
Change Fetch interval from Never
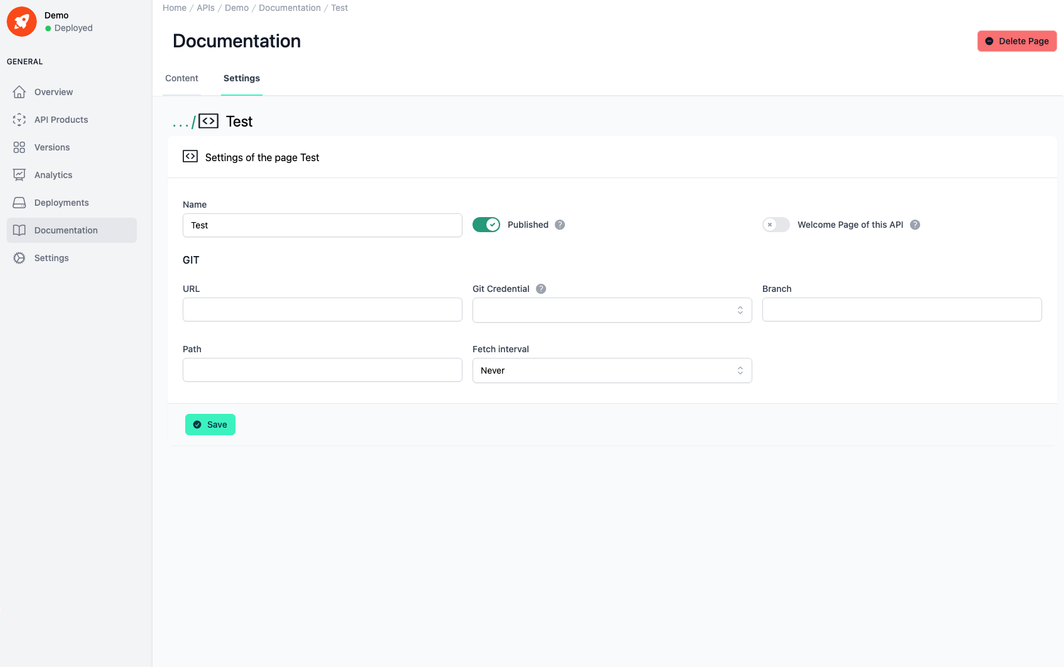point(611,370)
